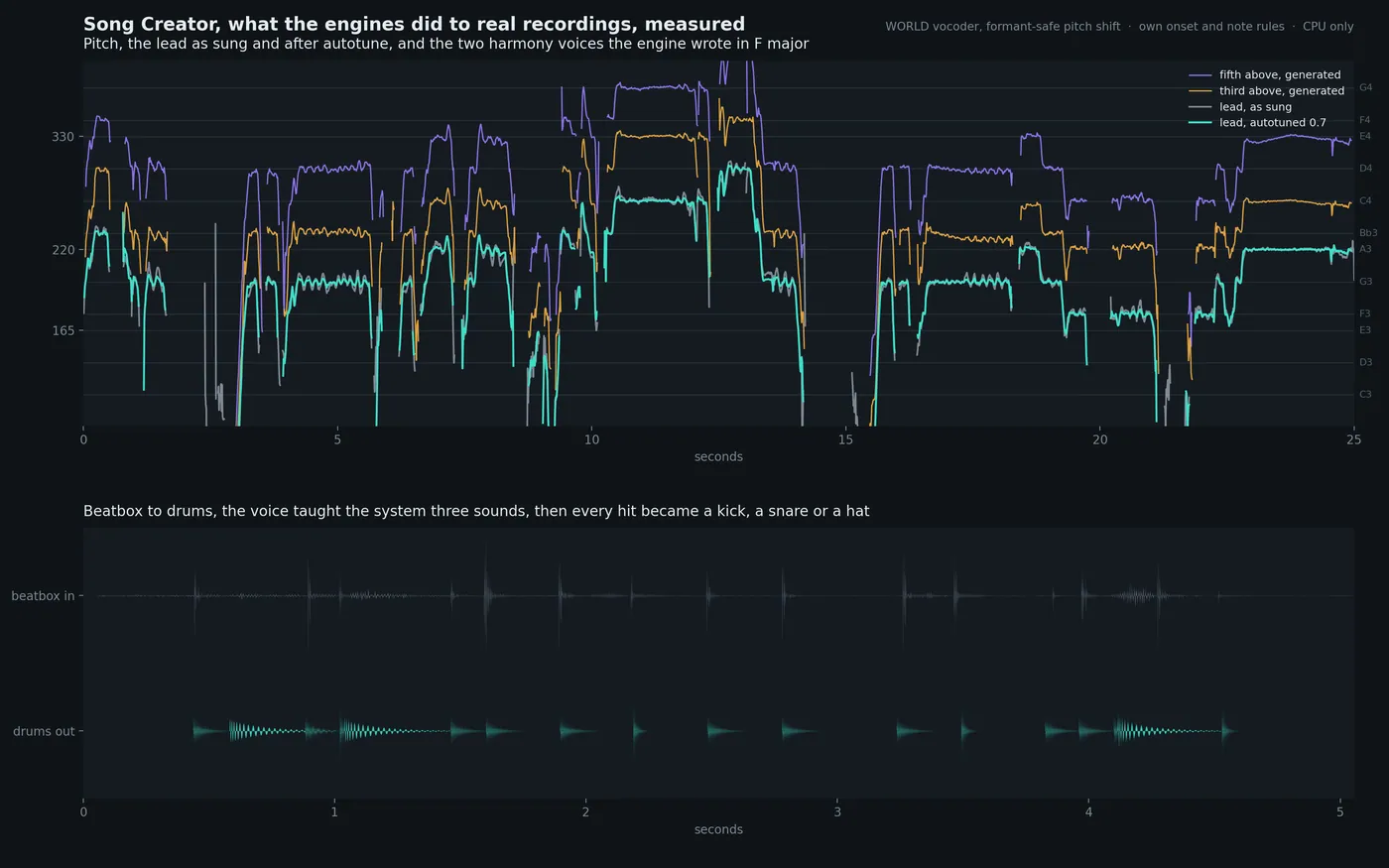Click the C4 note label

click(1365, 201)
